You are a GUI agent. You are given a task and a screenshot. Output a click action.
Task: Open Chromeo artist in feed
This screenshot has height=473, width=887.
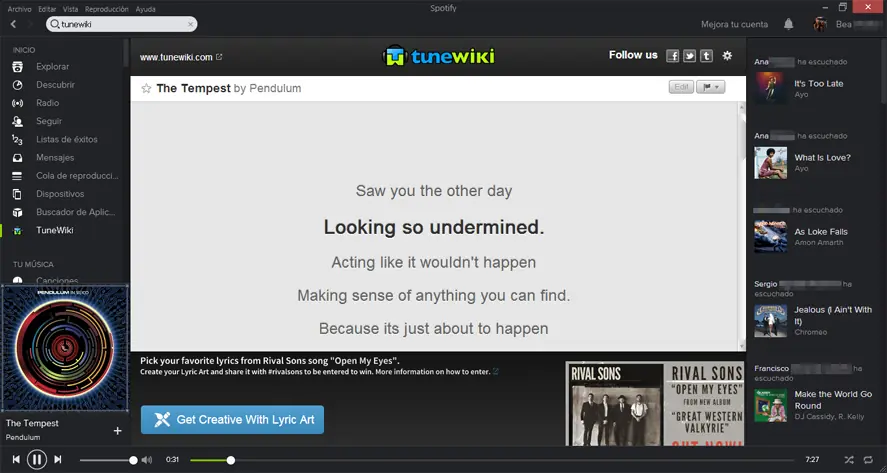pos(811,332)
